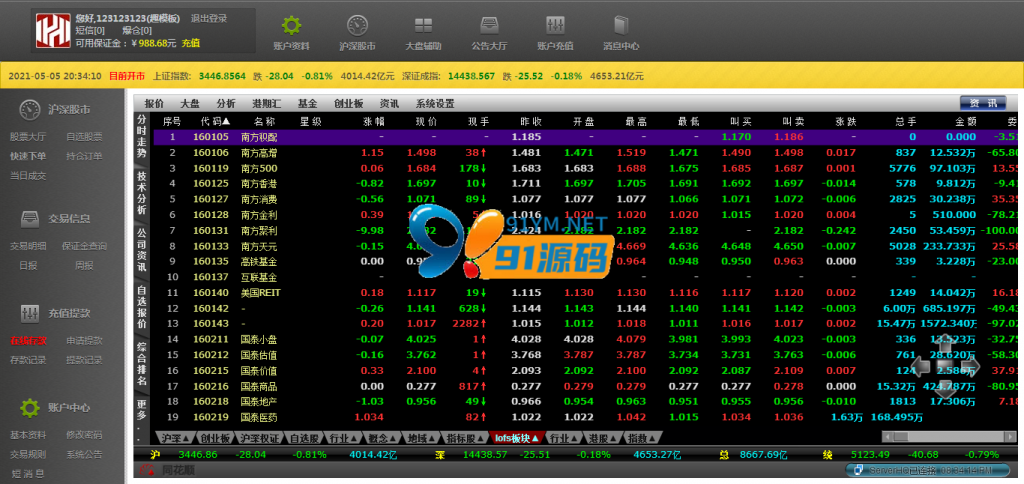Open 公告大厅 inbox icon
The width and height of the screenshot is (1024, 484).
[x=489, y=26]
